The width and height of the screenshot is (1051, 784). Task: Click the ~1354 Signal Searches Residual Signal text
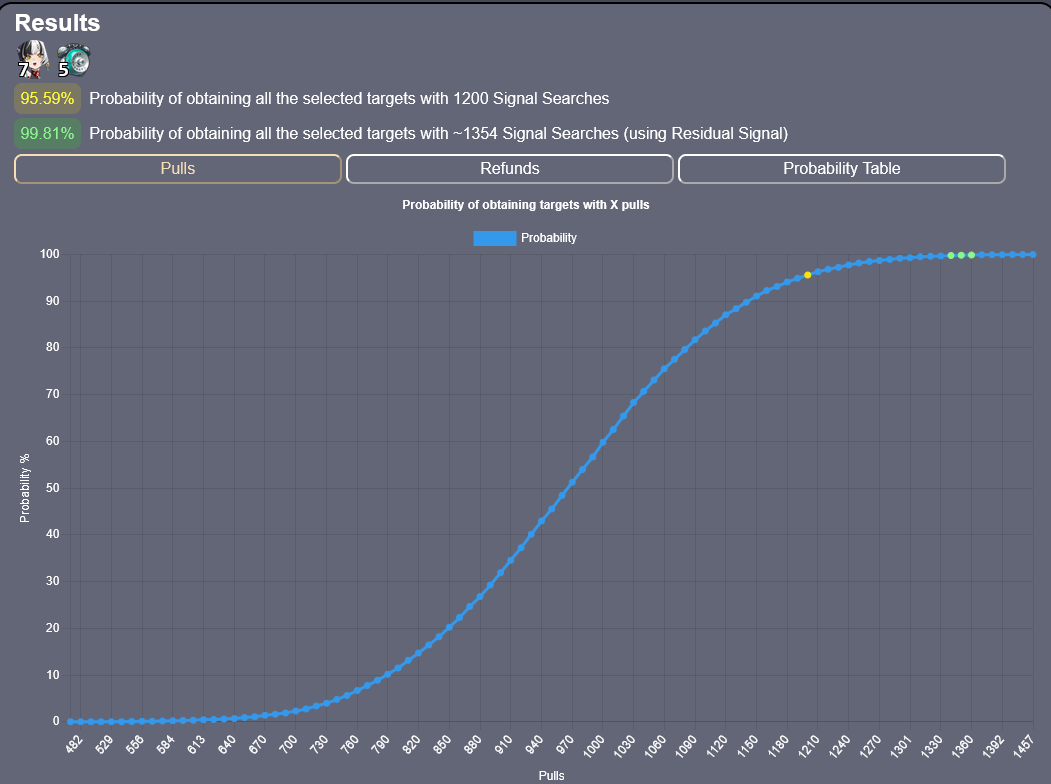[x=438, y=133]
